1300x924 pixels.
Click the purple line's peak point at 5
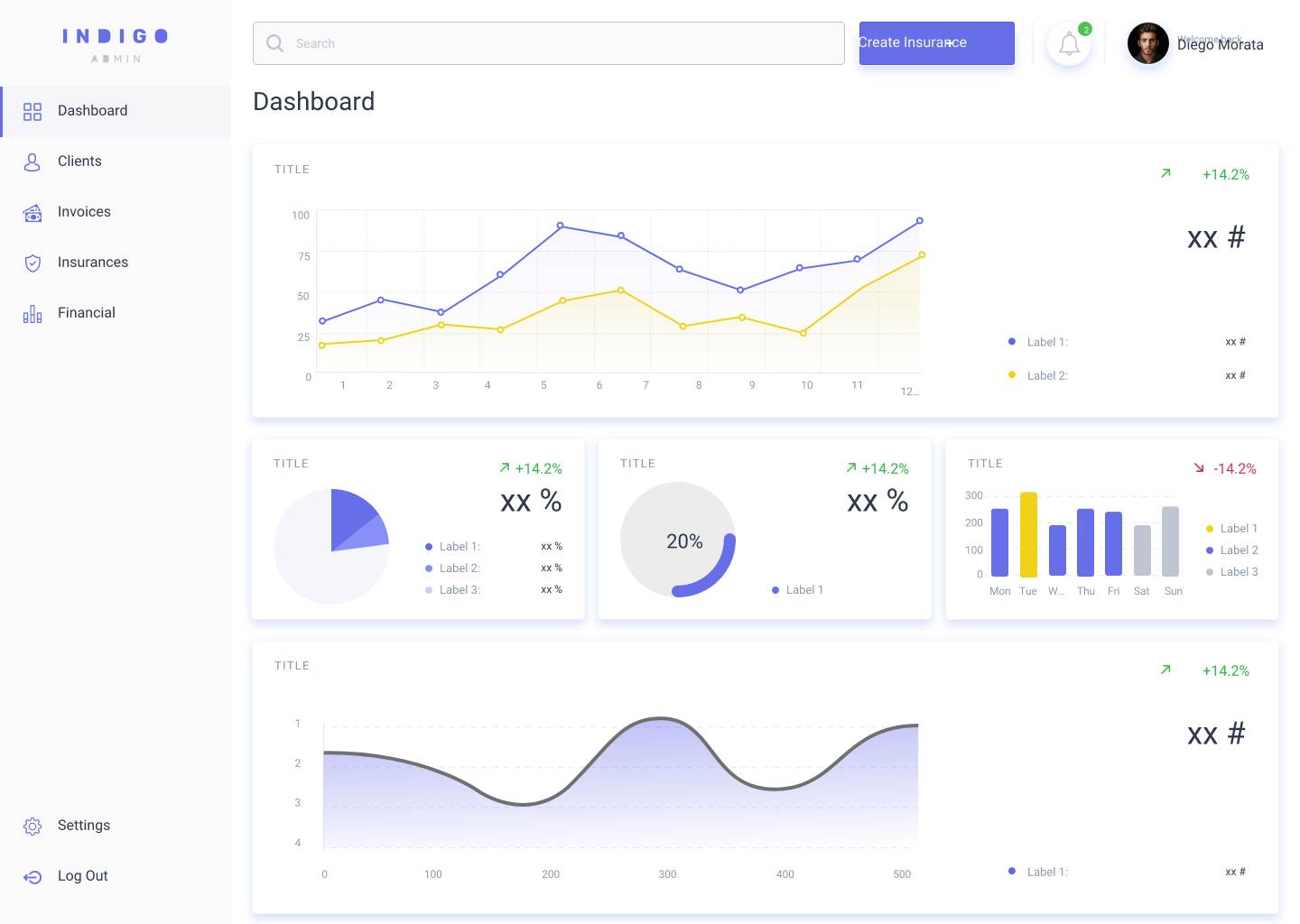tap(561, 226)
